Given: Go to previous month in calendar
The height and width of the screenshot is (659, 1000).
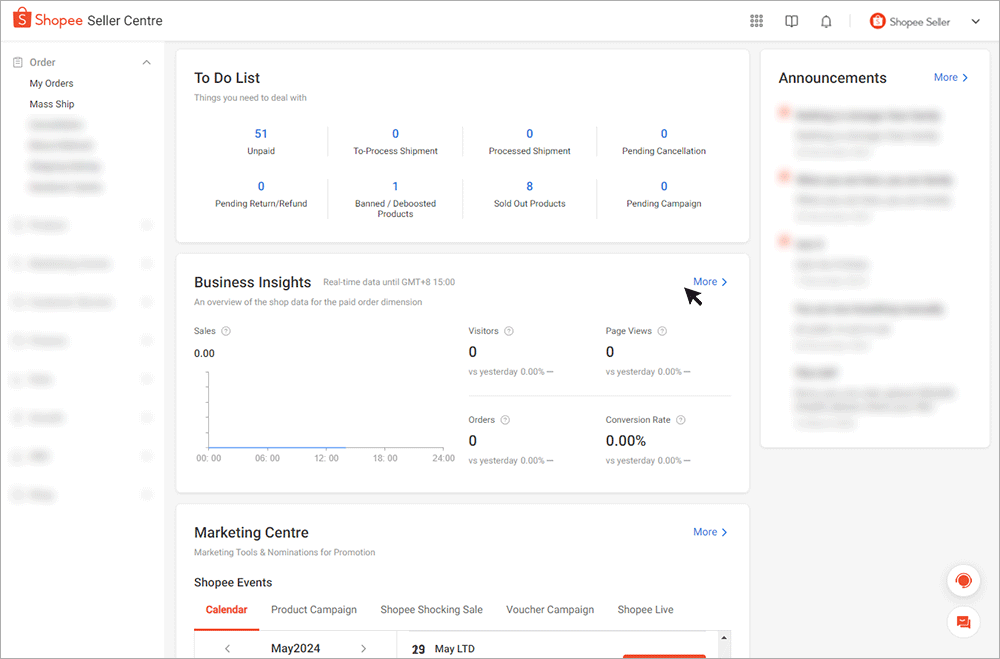Looking at the screenshot, I should pyautogui.click(x=227, y=648).
